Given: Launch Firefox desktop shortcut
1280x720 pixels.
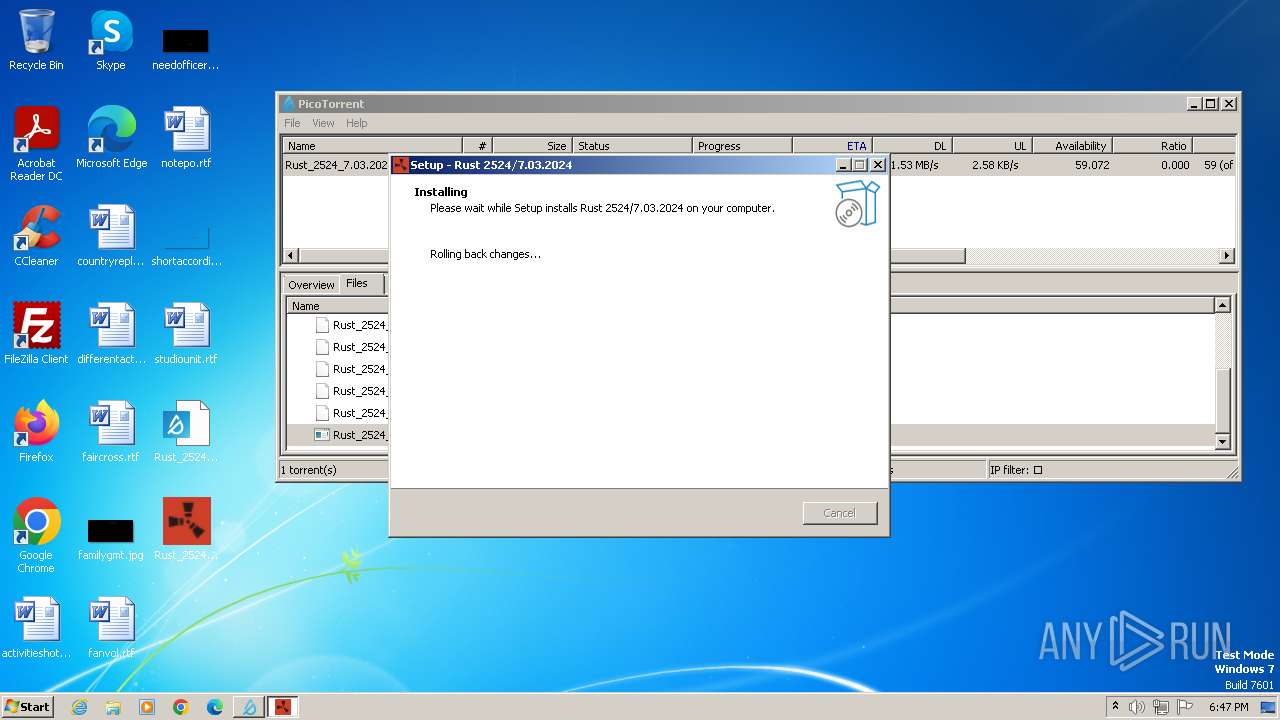Looking at the screenshot, I should click(x=36, y=432).
